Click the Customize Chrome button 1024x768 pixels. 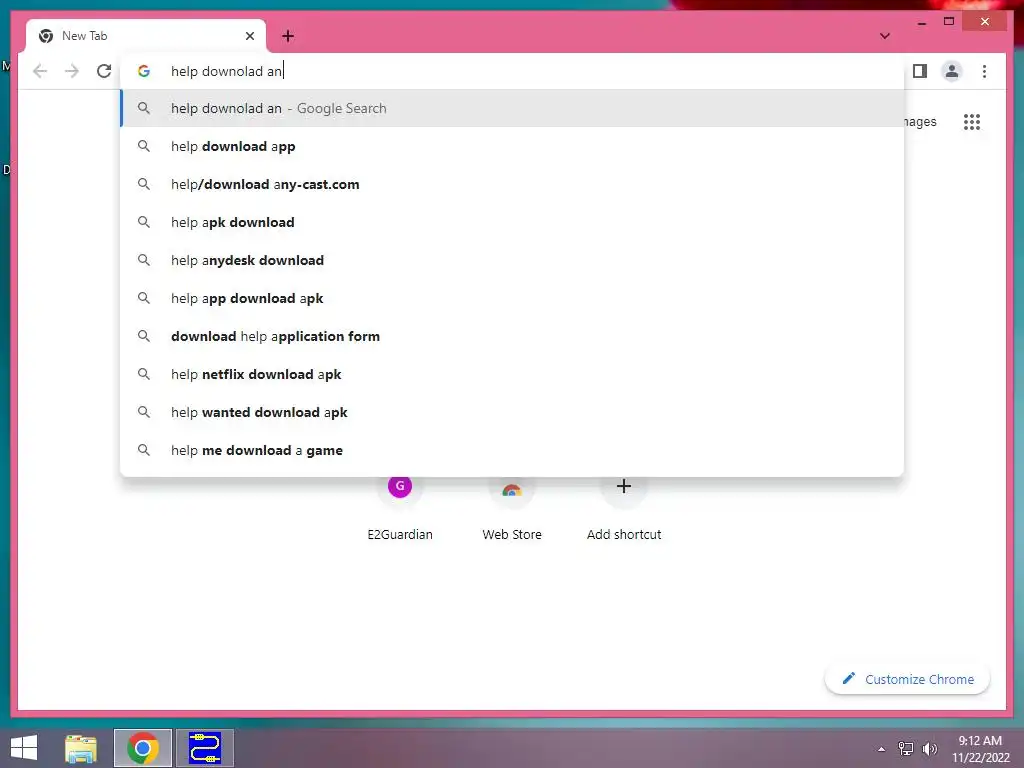pyautogui.click(x=907, y=679)
